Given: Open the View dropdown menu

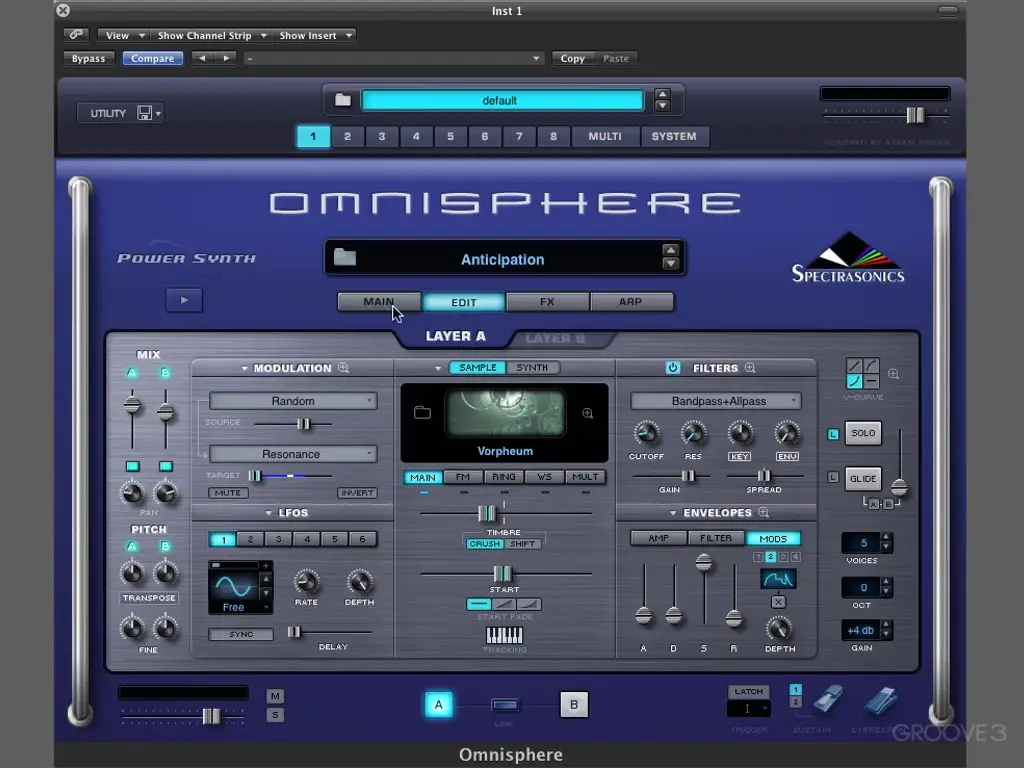Looking at the screenshot, I should (x=123, y=35).
